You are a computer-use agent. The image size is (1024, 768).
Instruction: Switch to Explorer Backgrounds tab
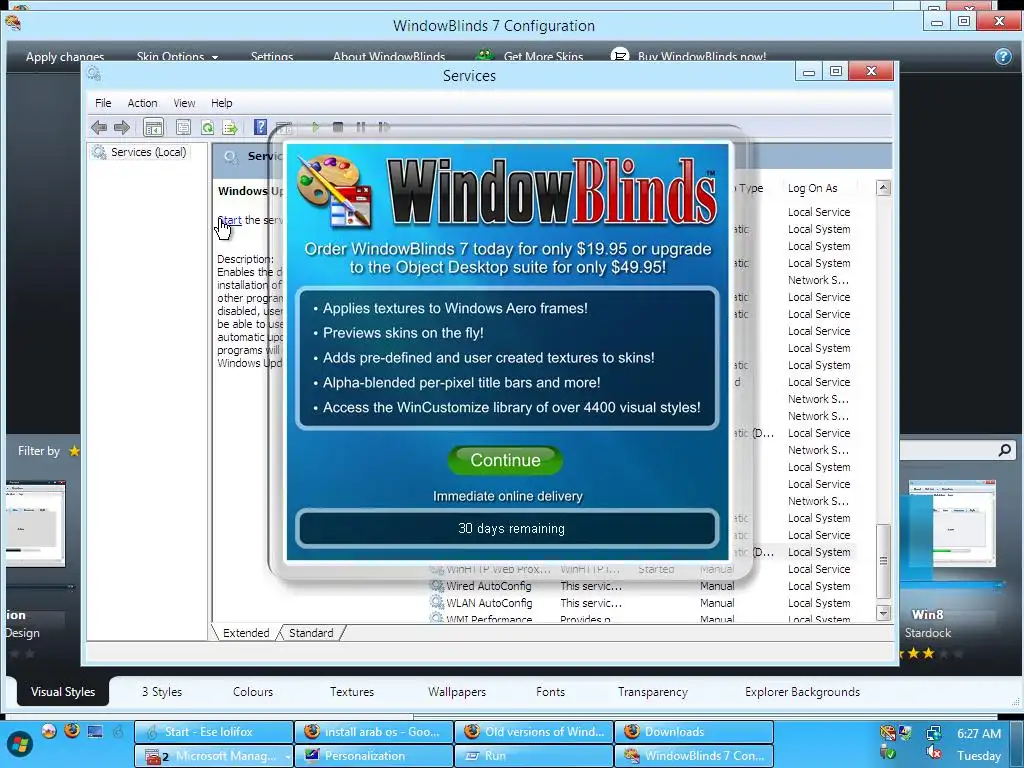802,692
